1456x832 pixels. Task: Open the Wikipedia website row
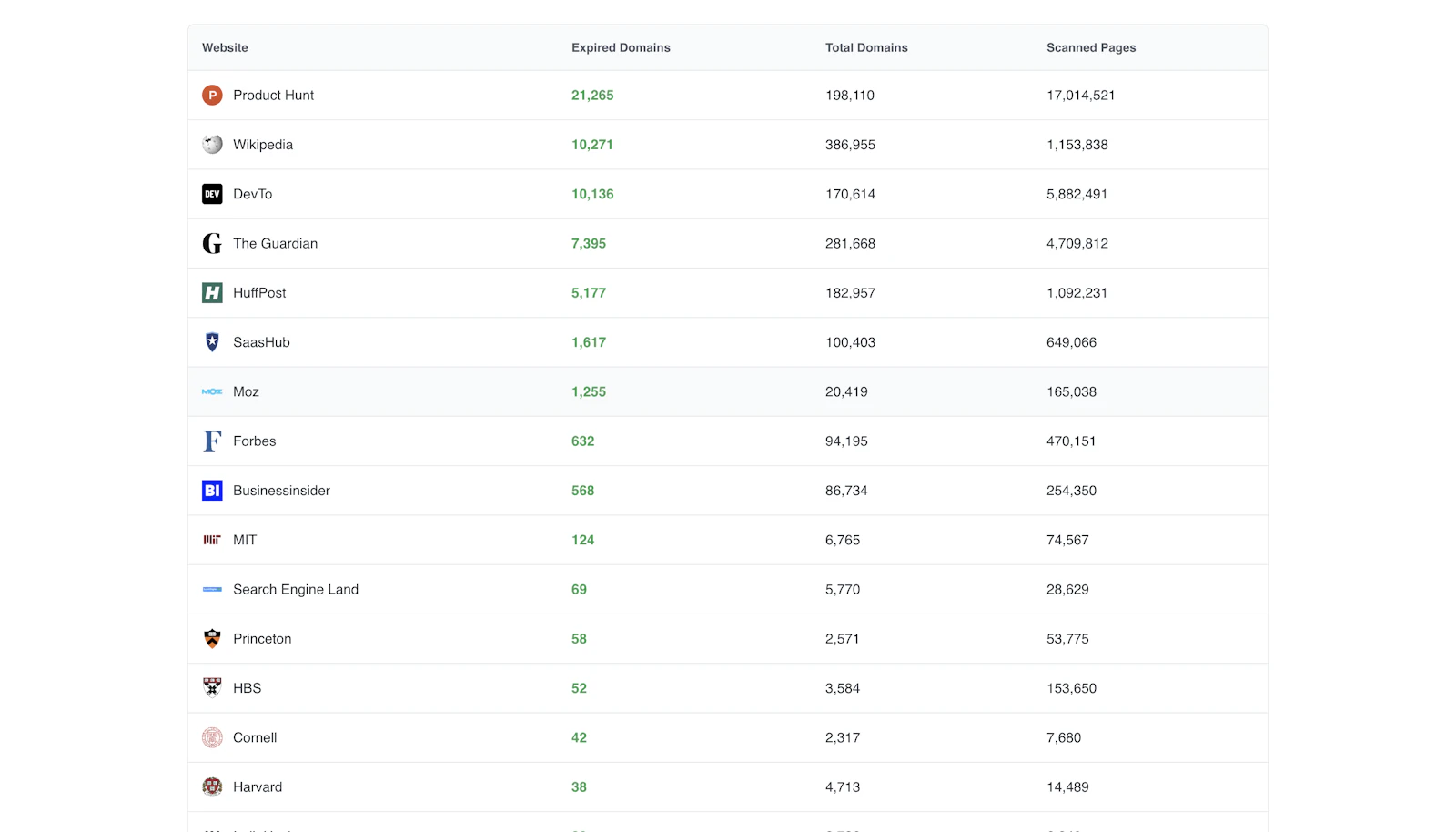point(728,145)
